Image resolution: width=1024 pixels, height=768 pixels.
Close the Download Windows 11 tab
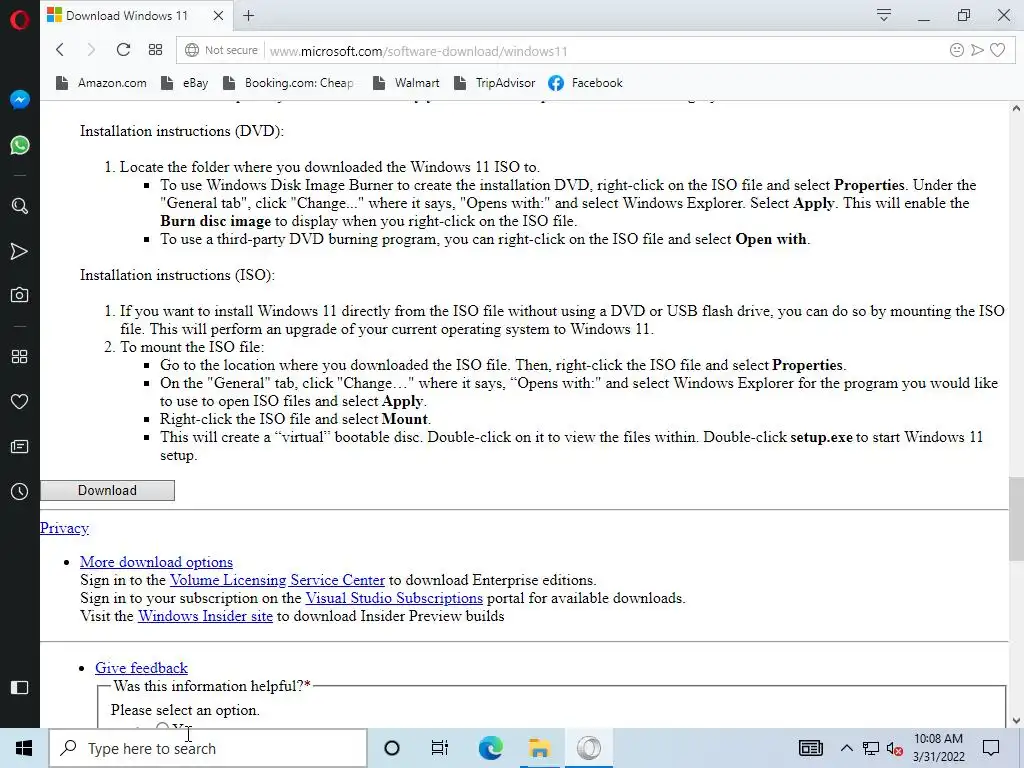tap(219, 16)
